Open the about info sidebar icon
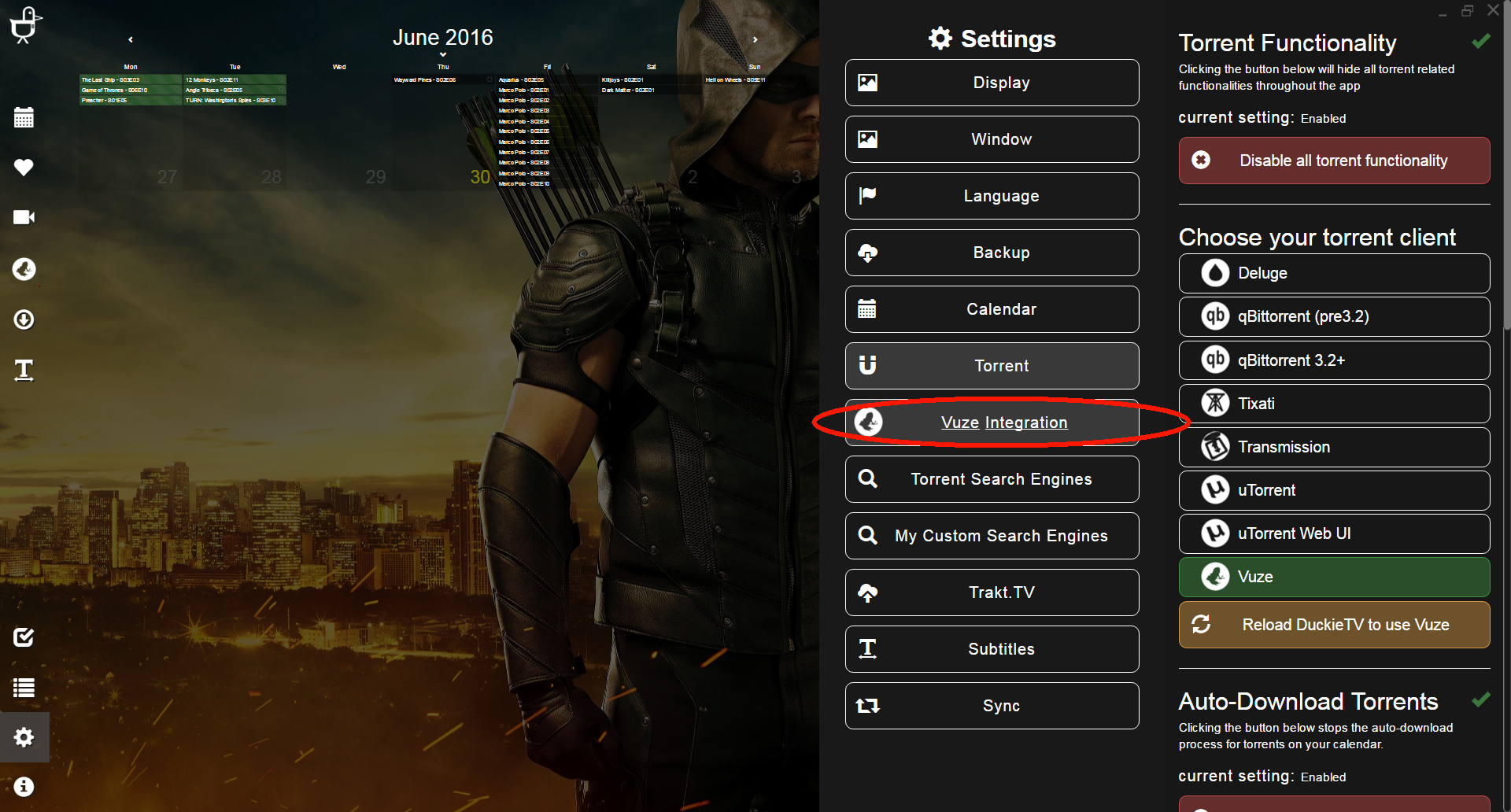Image resolution: width=1511 pixels, height=812 pixels. [x=24, y=787]
